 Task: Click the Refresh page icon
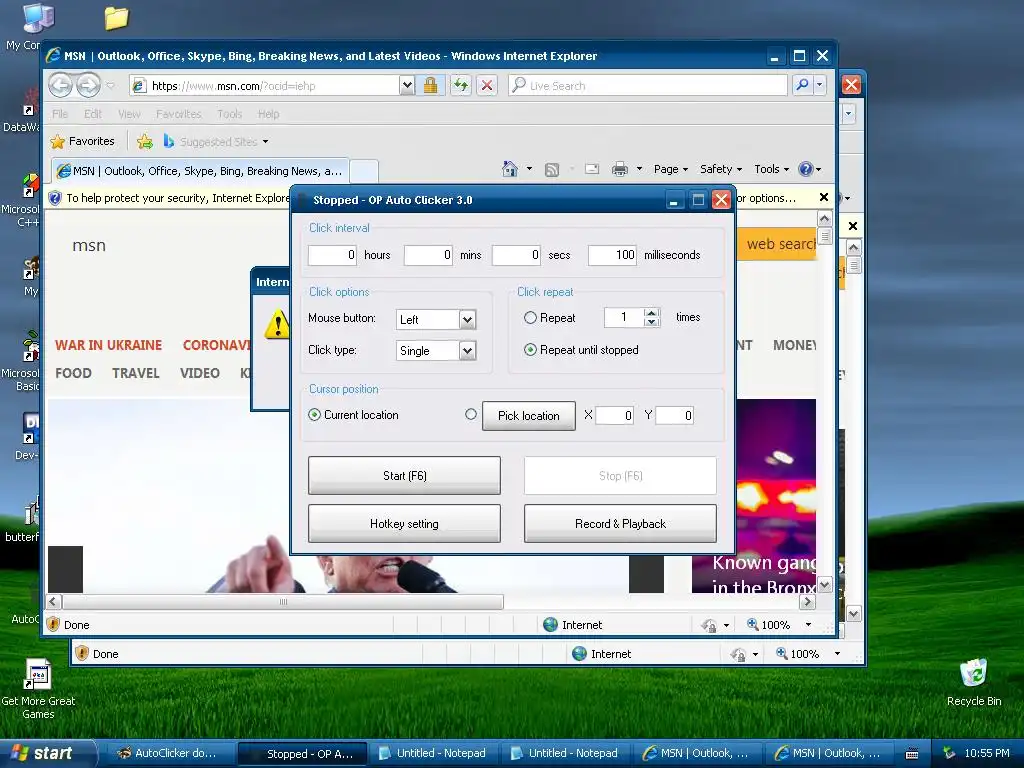pyautogui.click(x=461, y=85)
